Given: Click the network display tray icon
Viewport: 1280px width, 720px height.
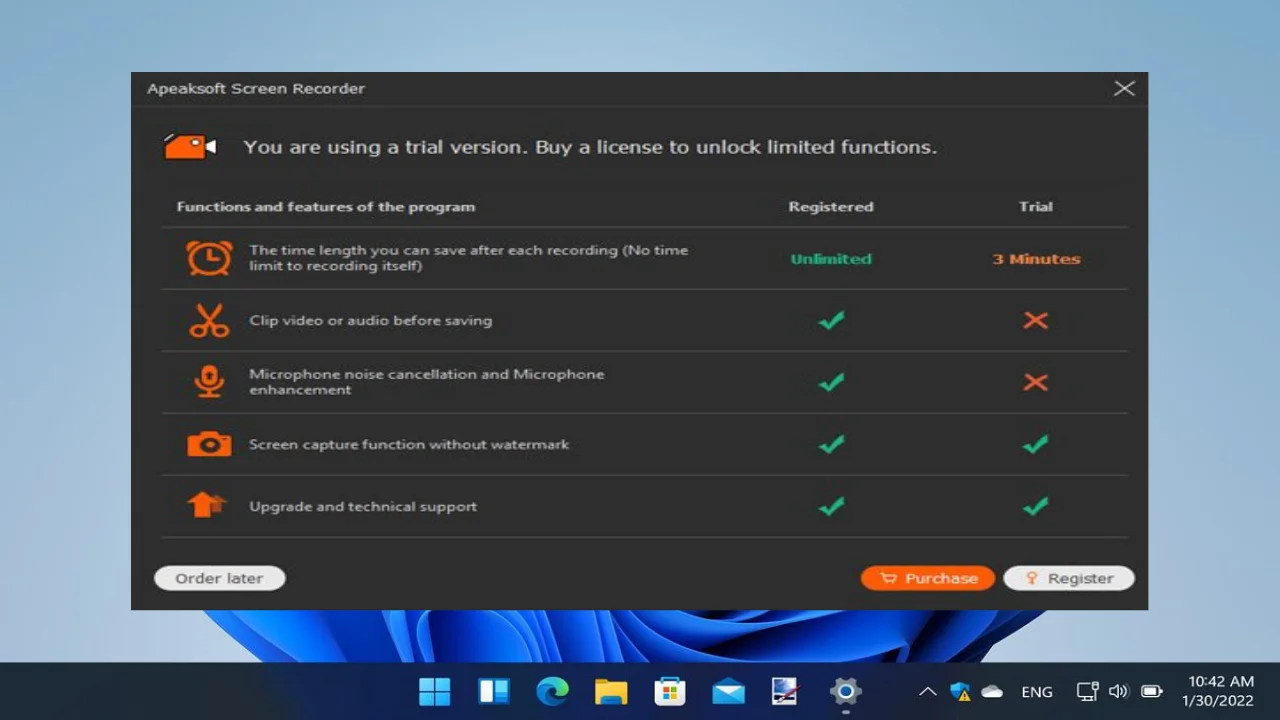Looking at the screenshot, I should tap(1087, 691).
